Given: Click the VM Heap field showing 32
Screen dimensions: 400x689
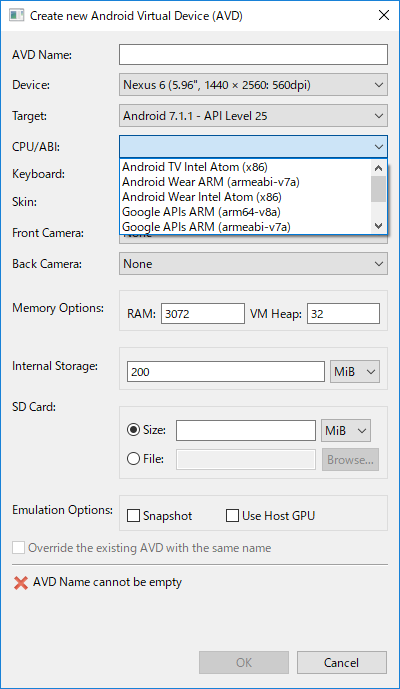Looking at the screenshot, I should 343,314.
